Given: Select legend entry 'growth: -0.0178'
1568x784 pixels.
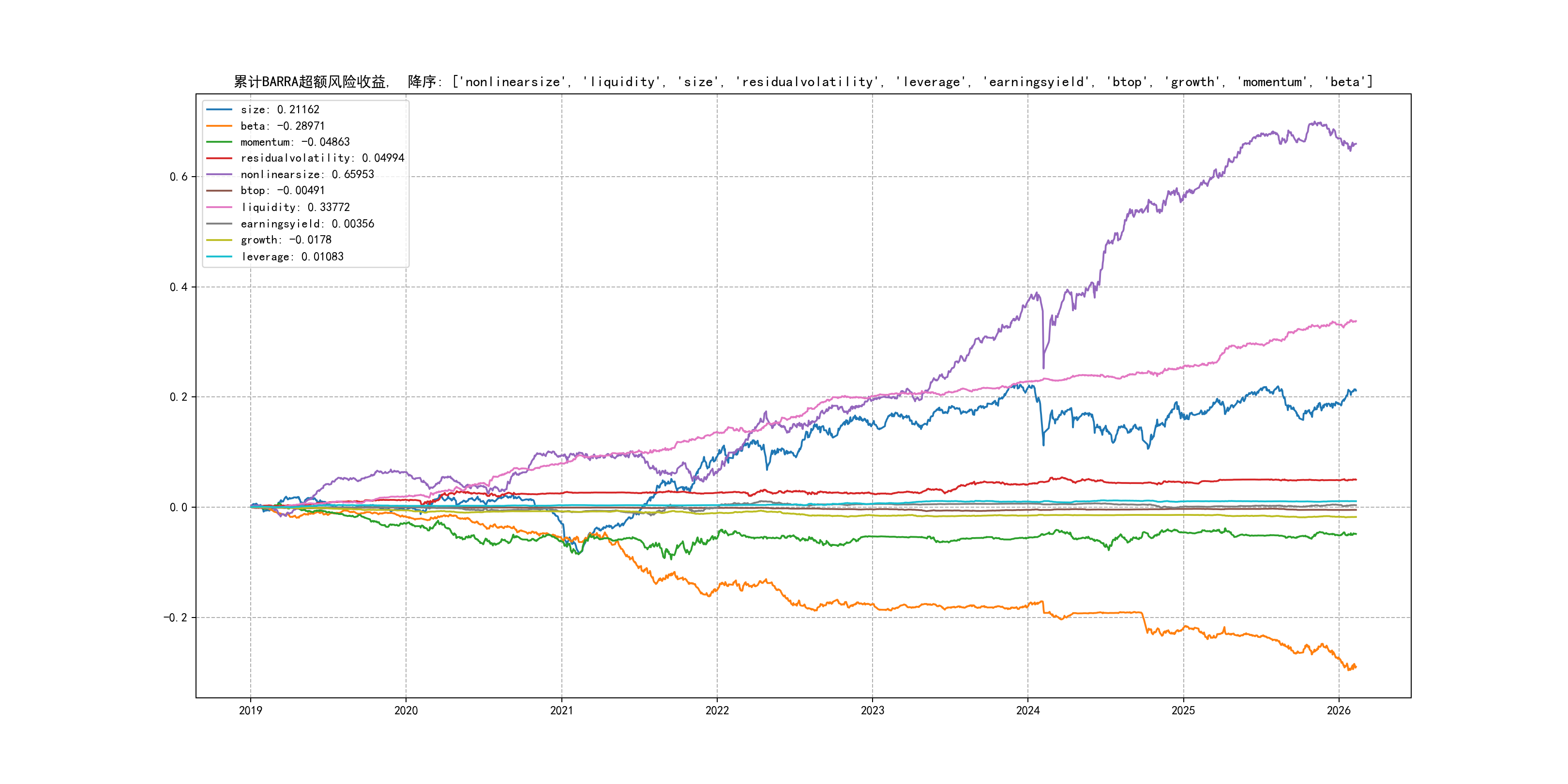Looking at the screenshot, I should point(286,240).
